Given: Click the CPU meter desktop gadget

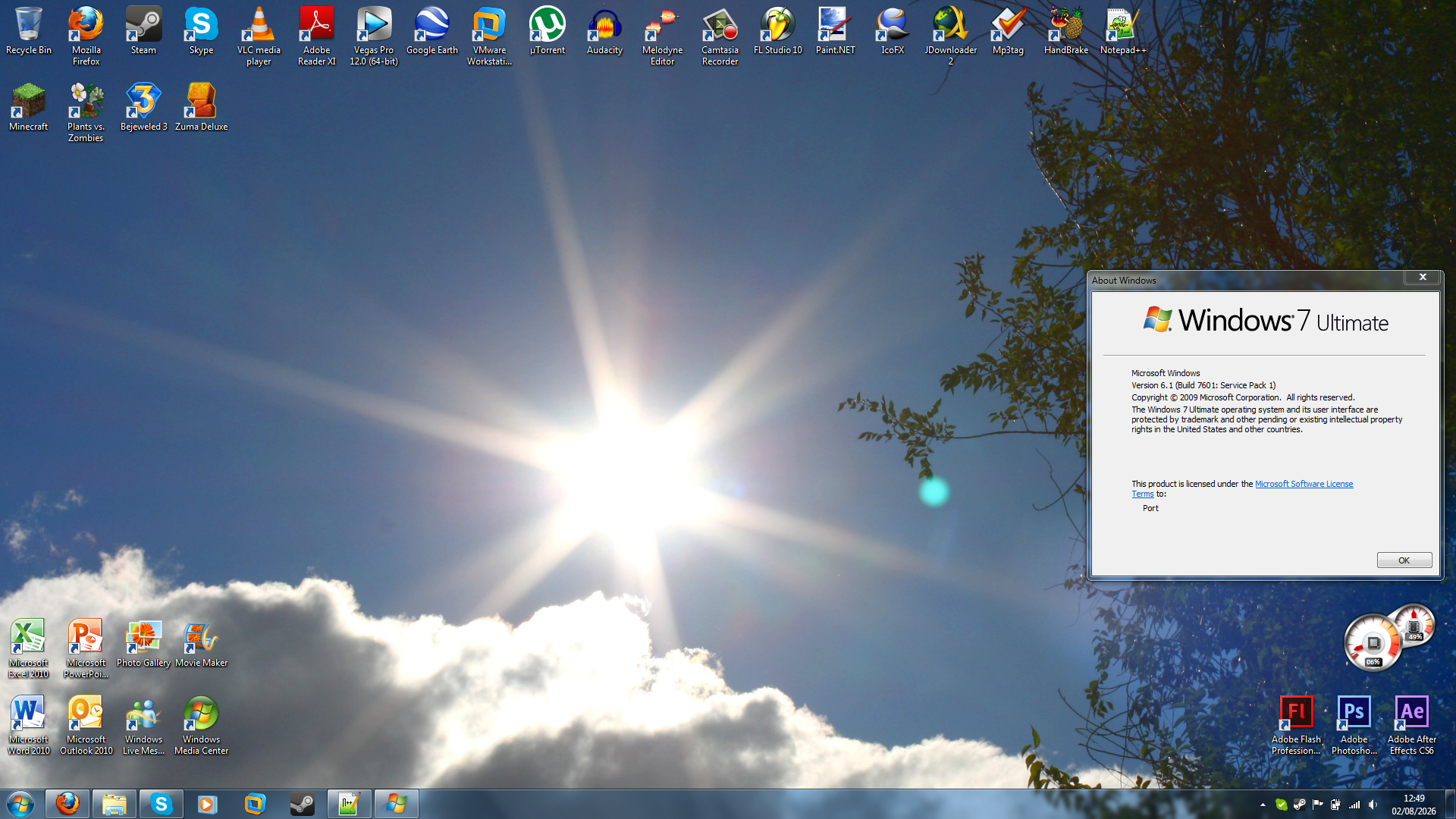Looking at the screenshot, I should [1373, 644].
